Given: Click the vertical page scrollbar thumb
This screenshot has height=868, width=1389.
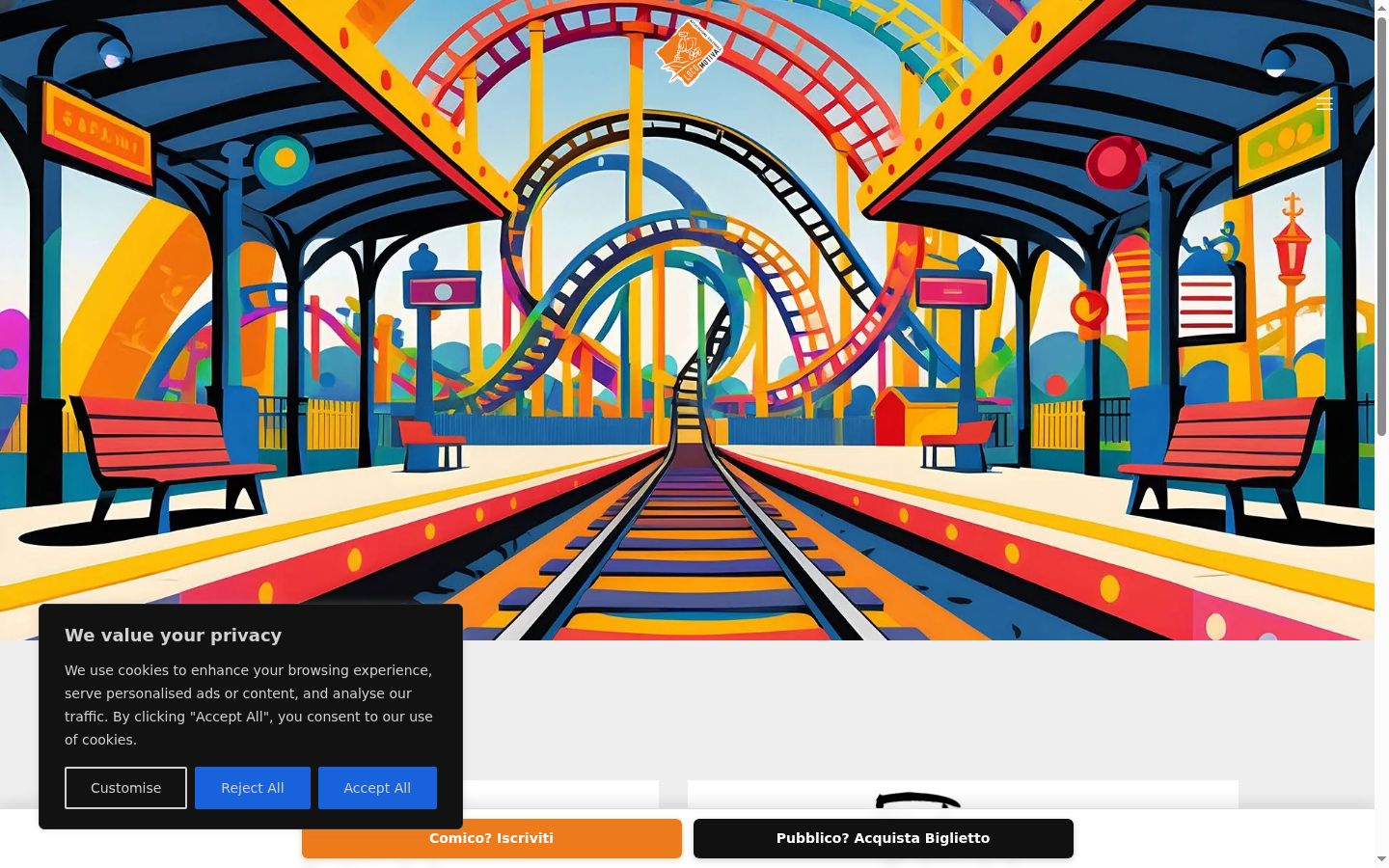Looking at the screenshot, I should click(1381, 227).
